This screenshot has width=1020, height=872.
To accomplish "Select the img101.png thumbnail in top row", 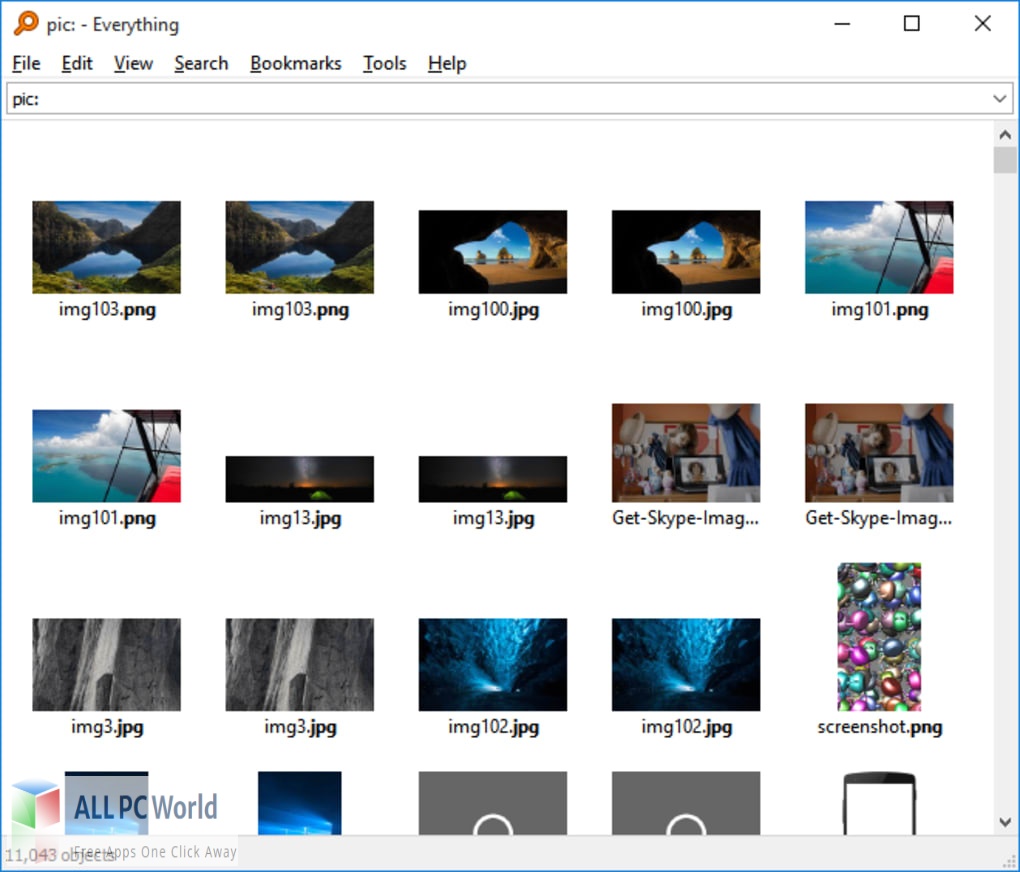I will pyautogui.click(x=879, y=247).
